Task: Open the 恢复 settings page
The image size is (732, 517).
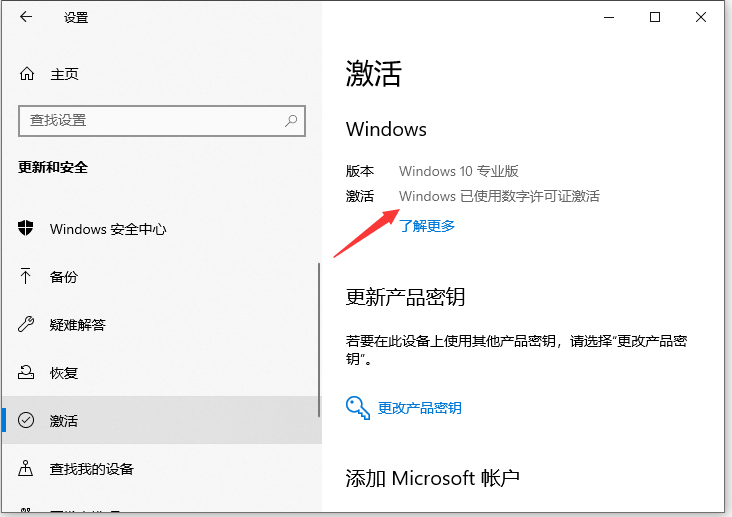Action: pyautogui.click(x=64, y=373)
